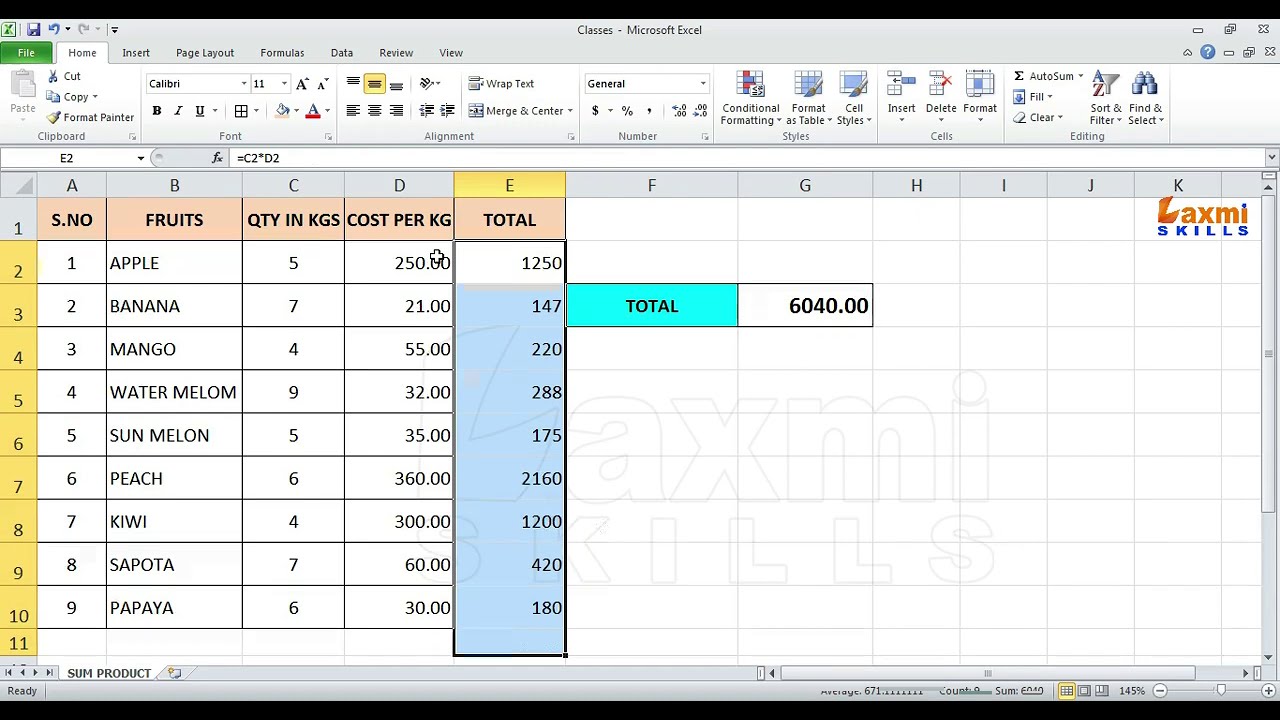This screenshot has width=1280, height=720.
Task: Insert new worksheet tab icon
Action: point(174,673)
